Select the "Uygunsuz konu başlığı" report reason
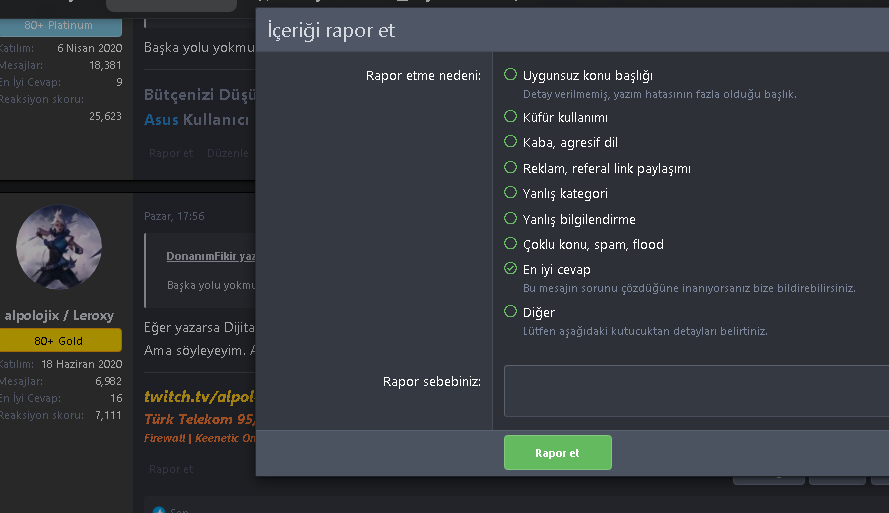The width and height of the screenshot is (889, 513). coord(511,75)
